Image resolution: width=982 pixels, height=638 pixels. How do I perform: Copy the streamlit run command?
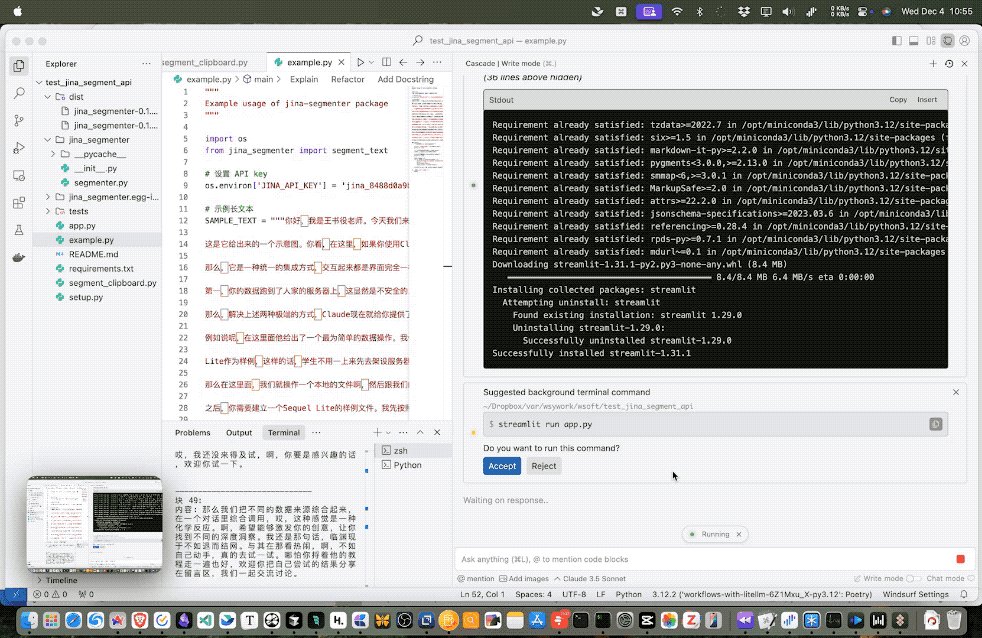pyautogui.click(x=935, y=424)
